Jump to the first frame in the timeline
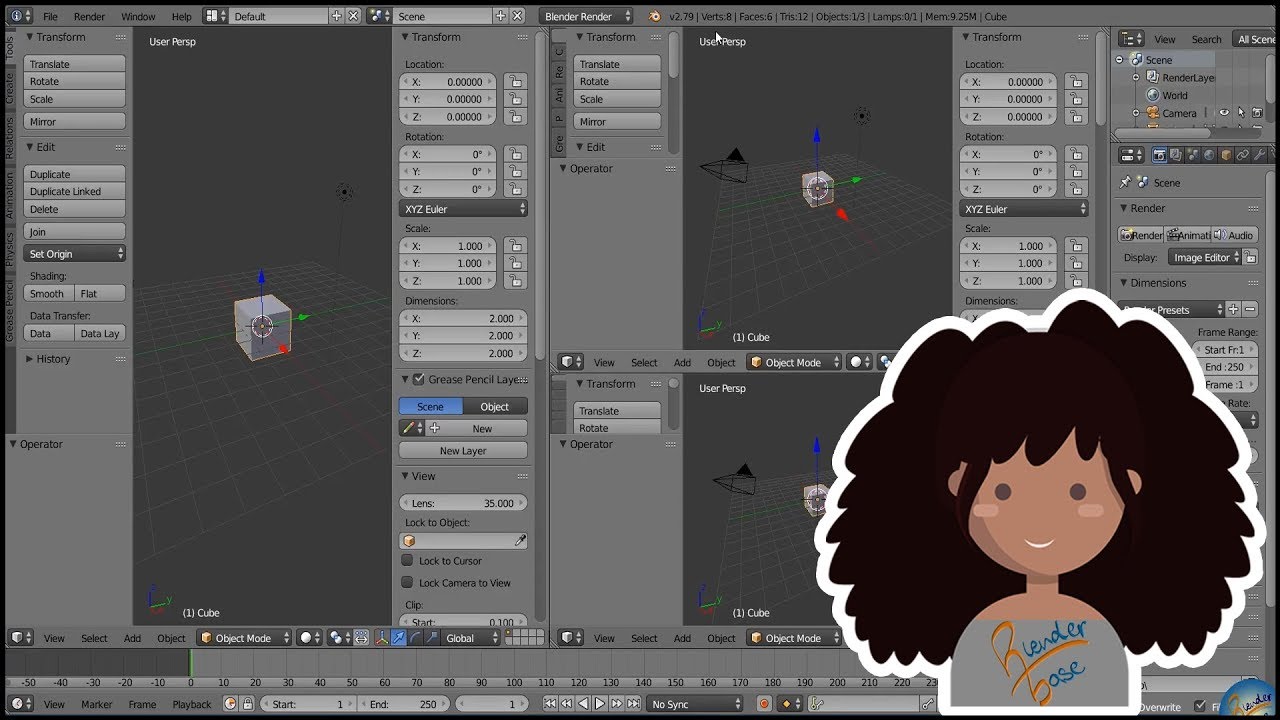Image resolution: width=1280 pixels, height=720 pixels. (550, 704)
